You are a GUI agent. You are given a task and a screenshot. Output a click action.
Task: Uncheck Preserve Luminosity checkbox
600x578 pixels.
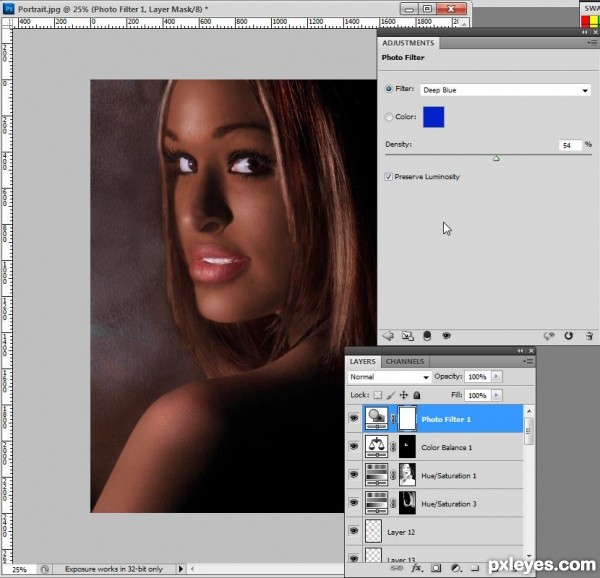(388, 176)
